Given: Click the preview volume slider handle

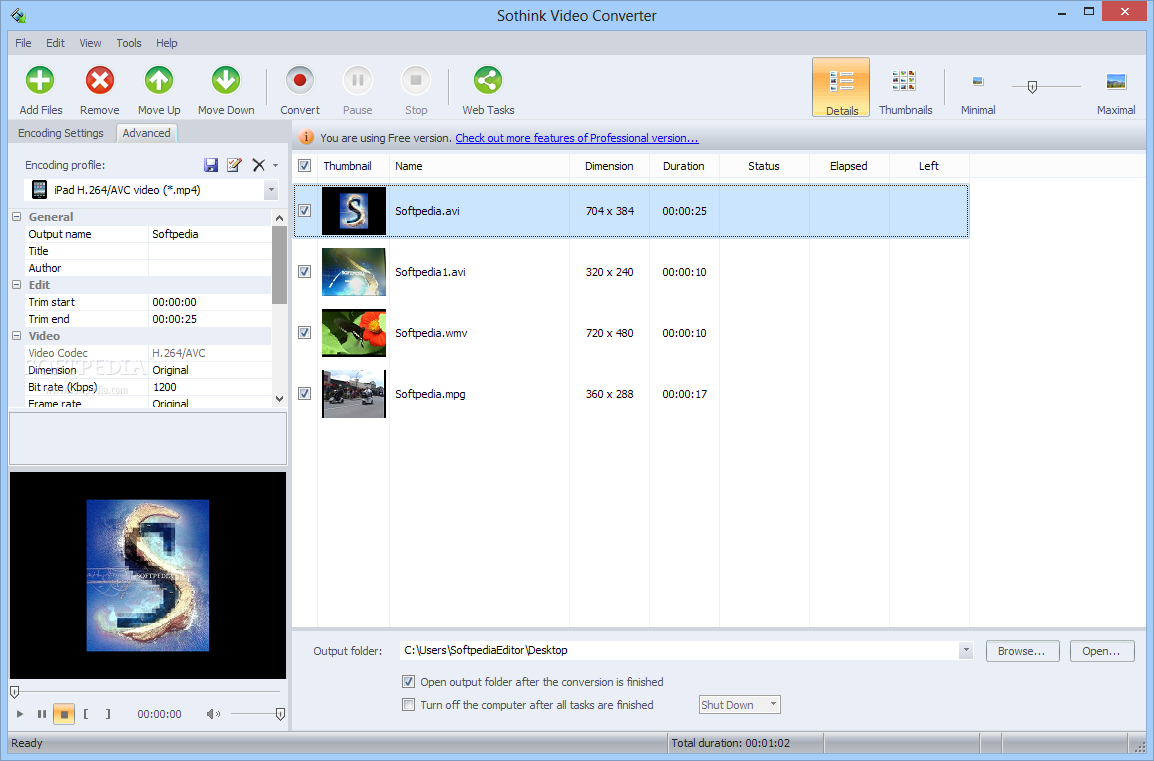Looking at the screenshot, I should [280, 714].
